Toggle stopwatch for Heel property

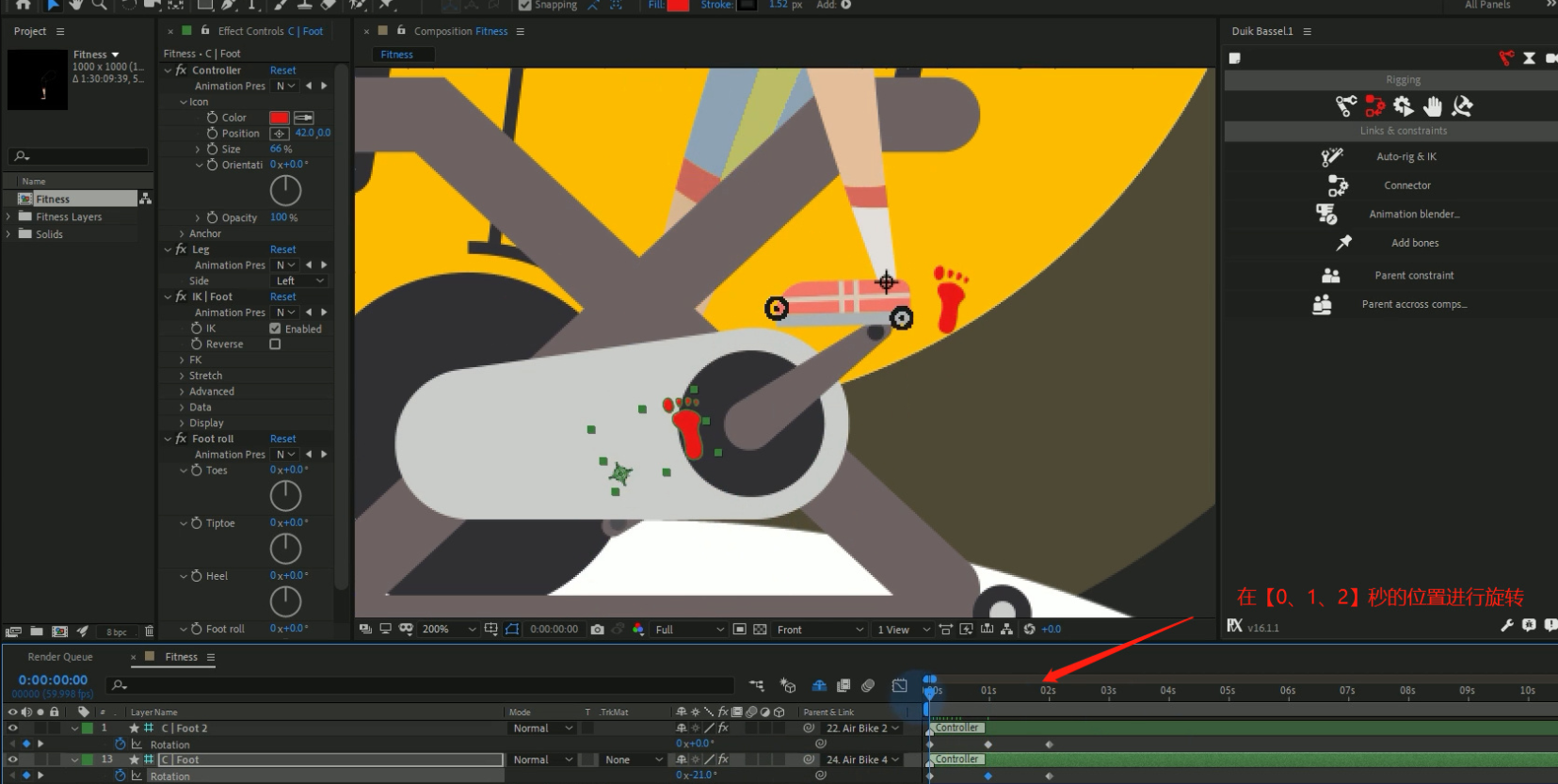click(x=197, y=576)
